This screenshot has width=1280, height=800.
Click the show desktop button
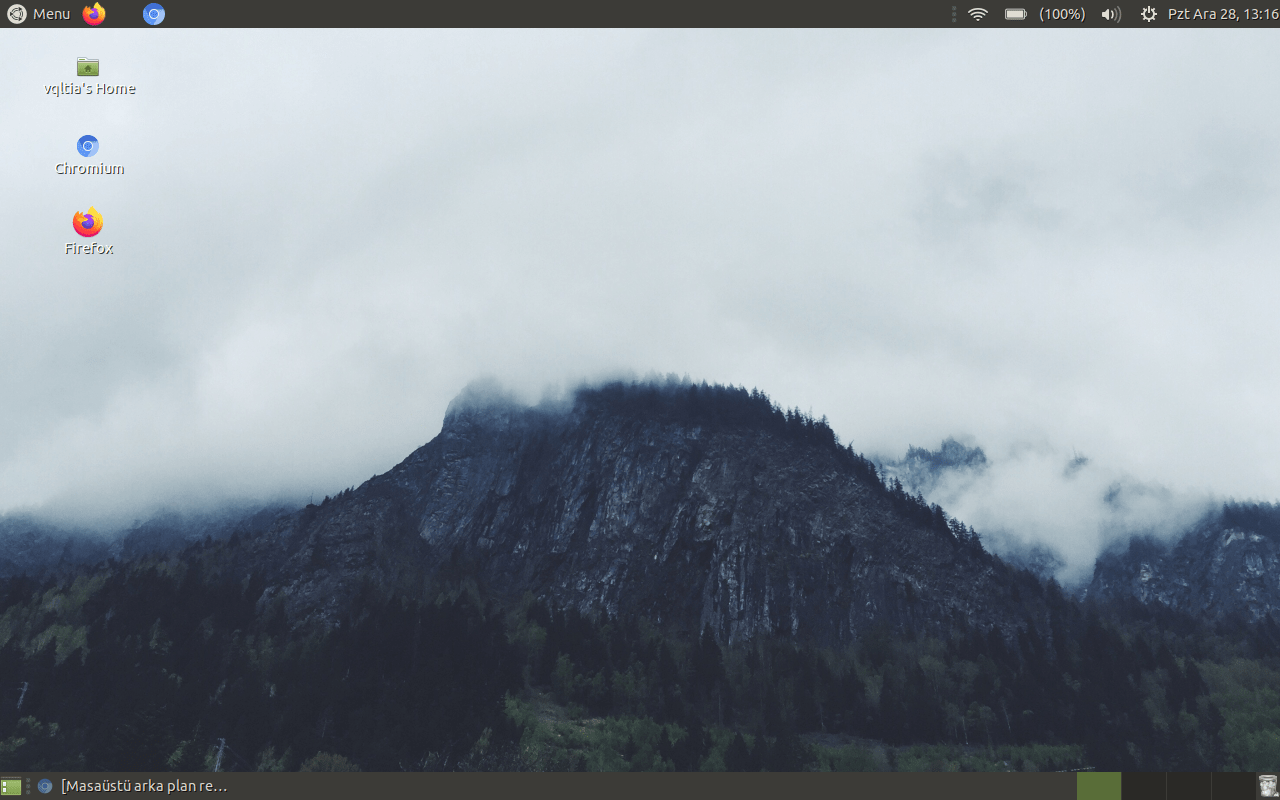11,786
